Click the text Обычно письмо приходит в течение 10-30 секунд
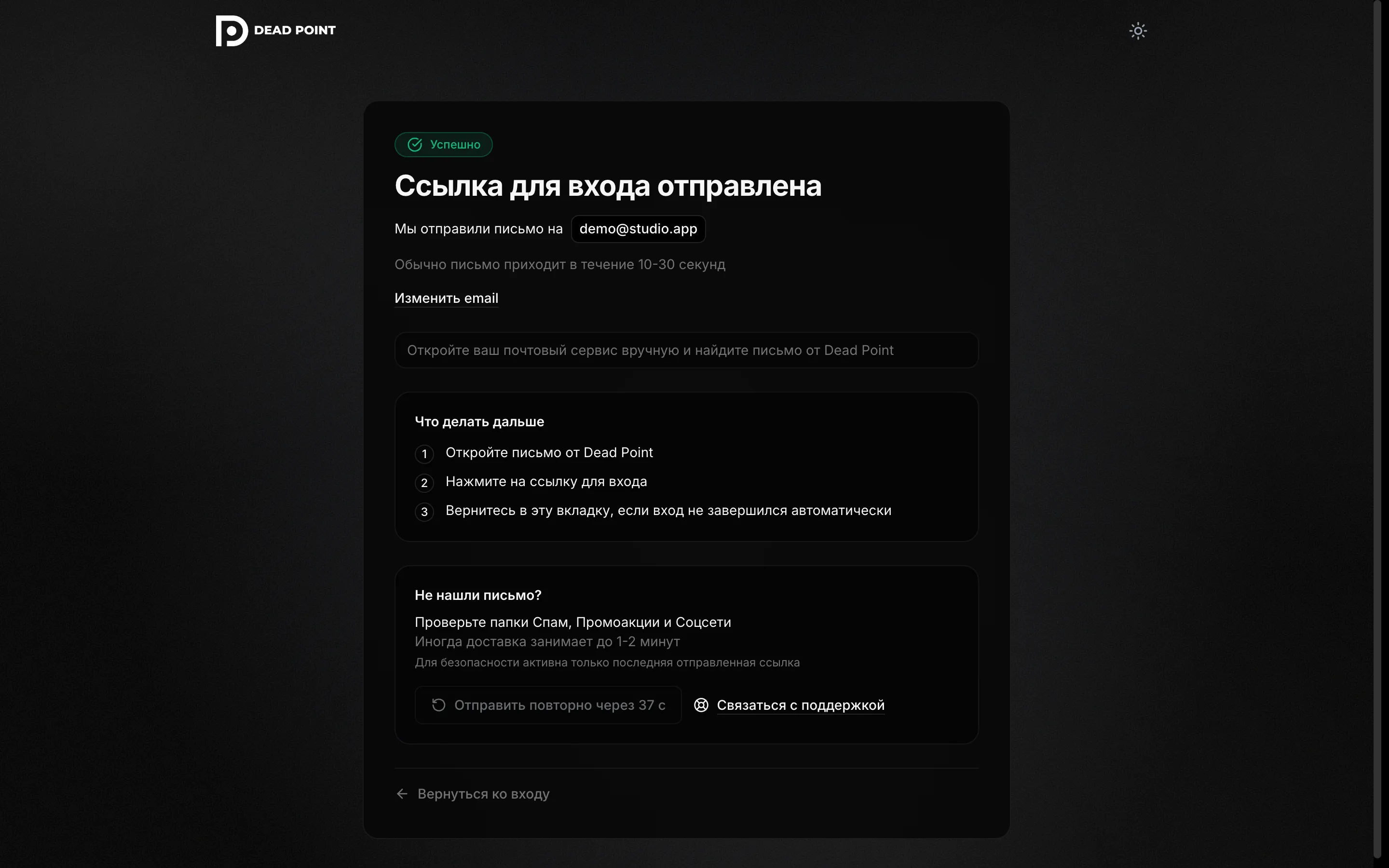 pyautogui.click(x=559, y=265)
